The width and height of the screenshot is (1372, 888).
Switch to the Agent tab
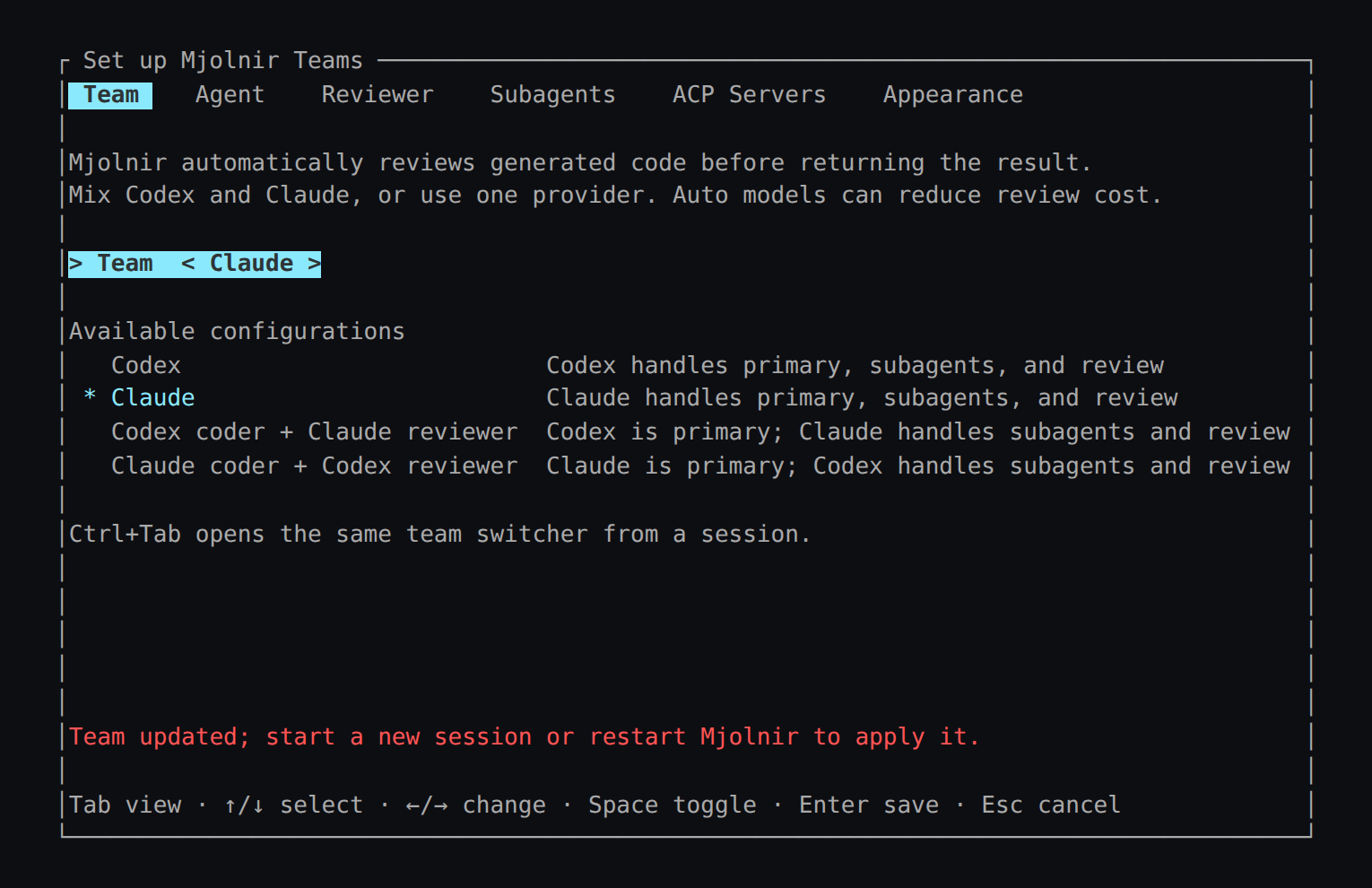(x=230, y=95)
